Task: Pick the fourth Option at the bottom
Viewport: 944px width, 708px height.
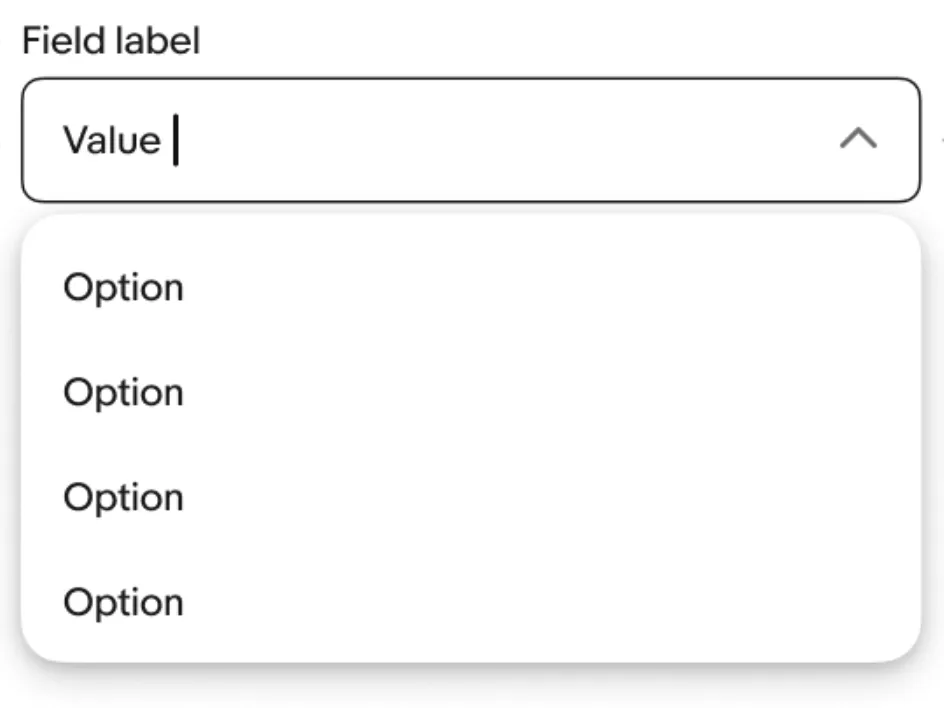Action: pyautogui.click(x=123, y=603)
